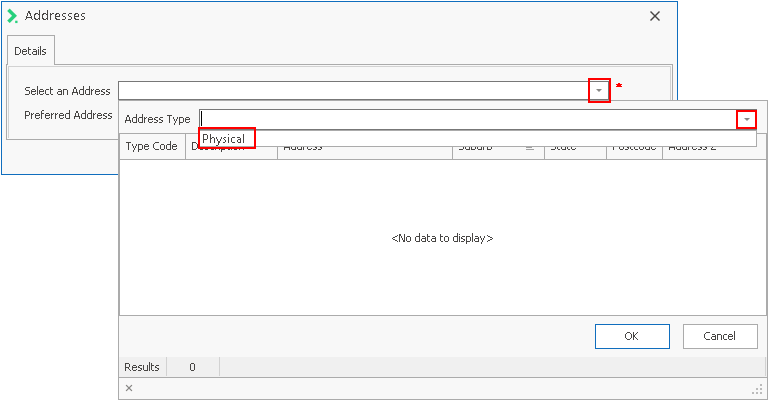Expand the Address Type dropdown arrow

coord(746,119)
